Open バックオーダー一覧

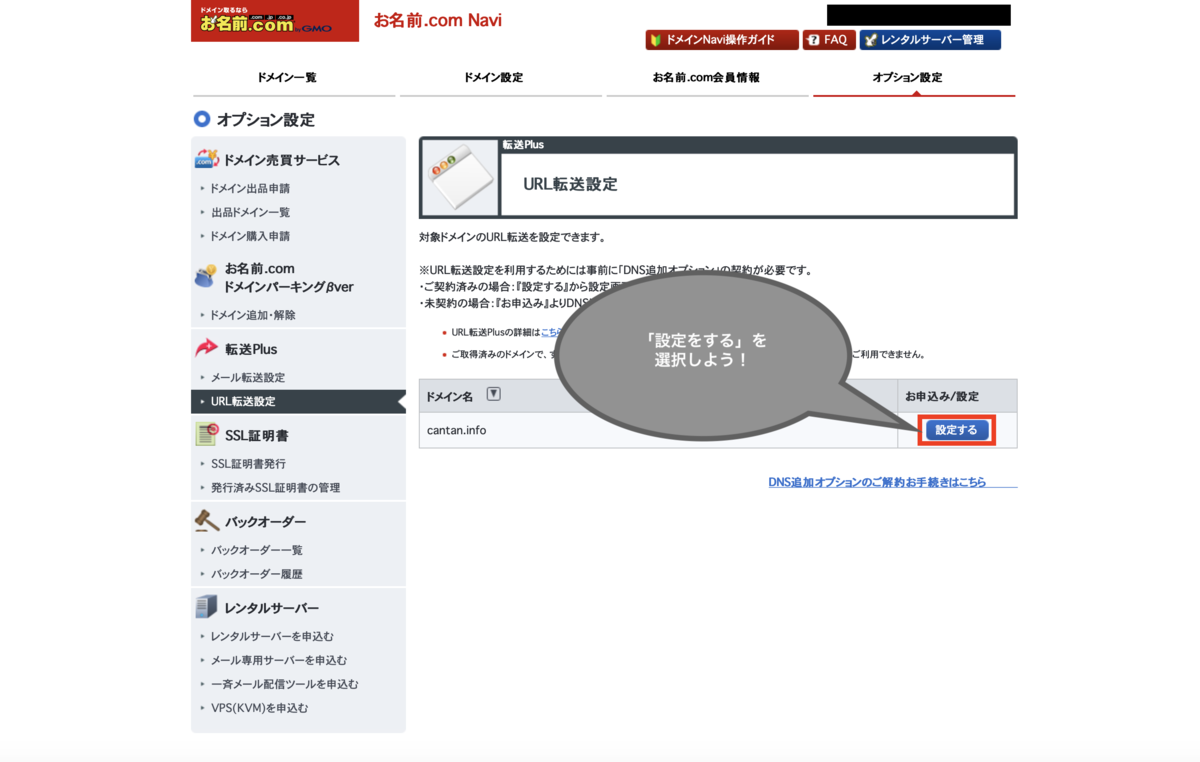click(256, 550)
